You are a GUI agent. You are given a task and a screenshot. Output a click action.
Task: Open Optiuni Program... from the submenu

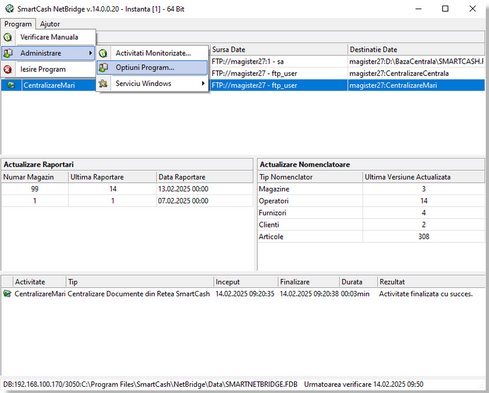point(153,67)
